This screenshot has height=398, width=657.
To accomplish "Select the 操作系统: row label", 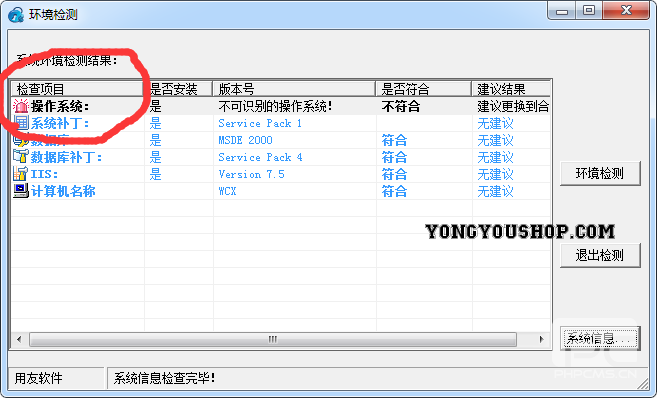I will 60,106.
